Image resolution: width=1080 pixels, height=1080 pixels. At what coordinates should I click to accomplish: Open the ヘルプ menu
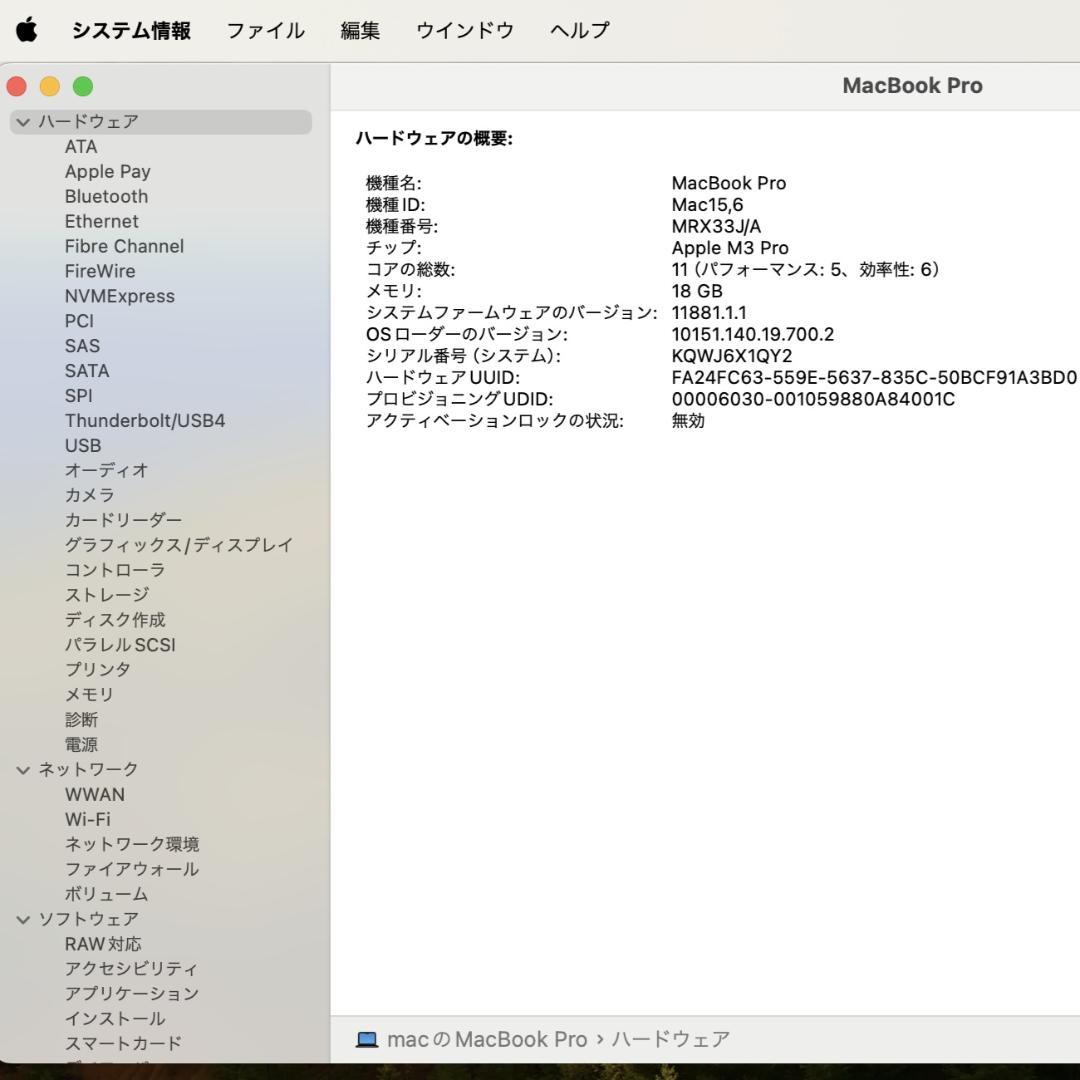pos(578,30)
